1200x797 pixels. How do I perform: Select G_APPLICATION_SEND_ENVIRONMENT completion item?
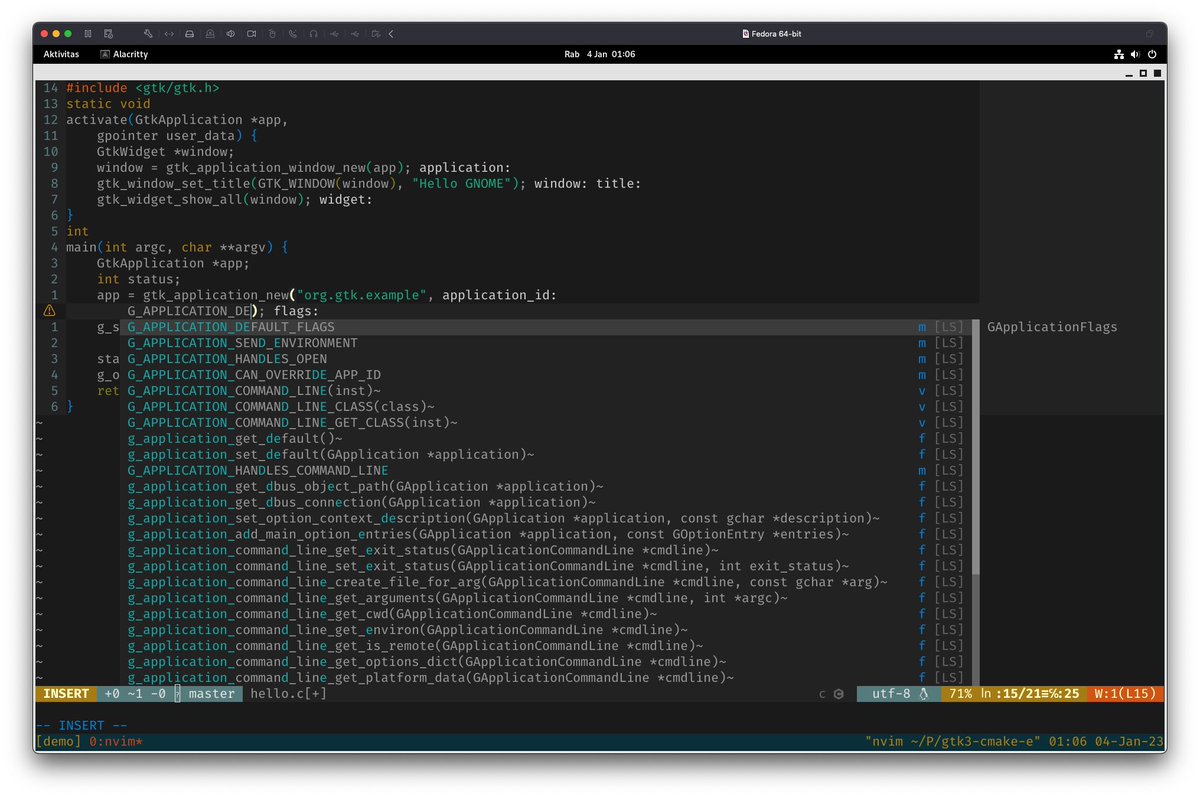[x=546, y=343]
